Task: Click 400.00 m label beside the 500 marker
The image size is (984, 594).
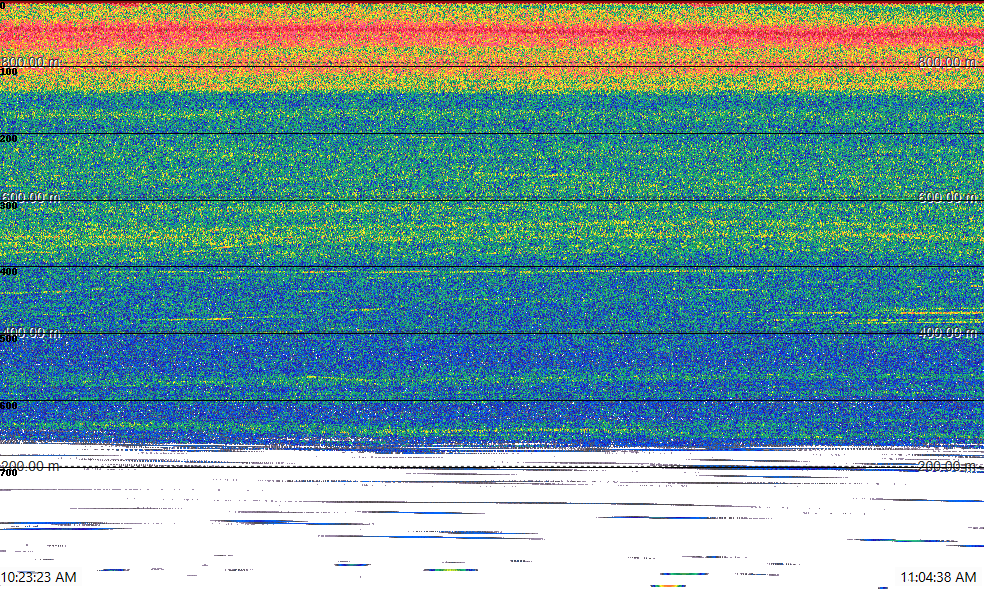Action: pyautogui.click(x=31, y=332)
